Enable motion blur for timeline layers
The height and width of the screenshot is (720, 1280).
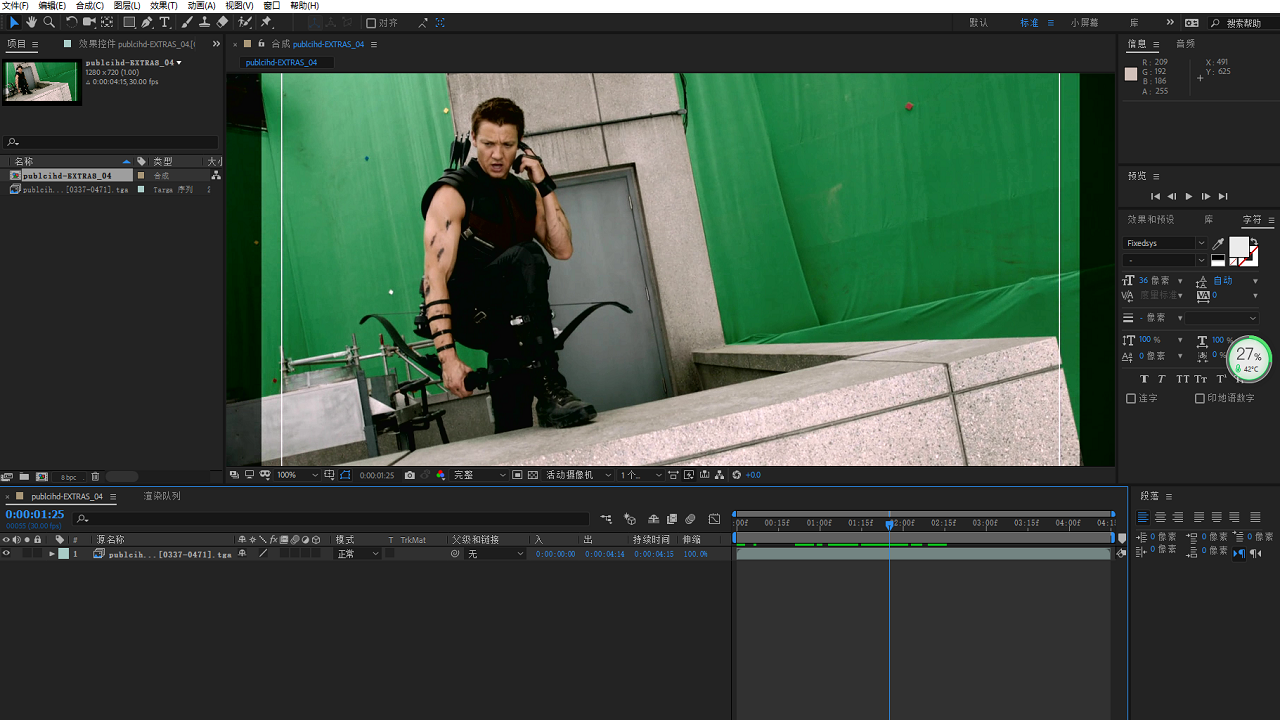click(690, 519)
